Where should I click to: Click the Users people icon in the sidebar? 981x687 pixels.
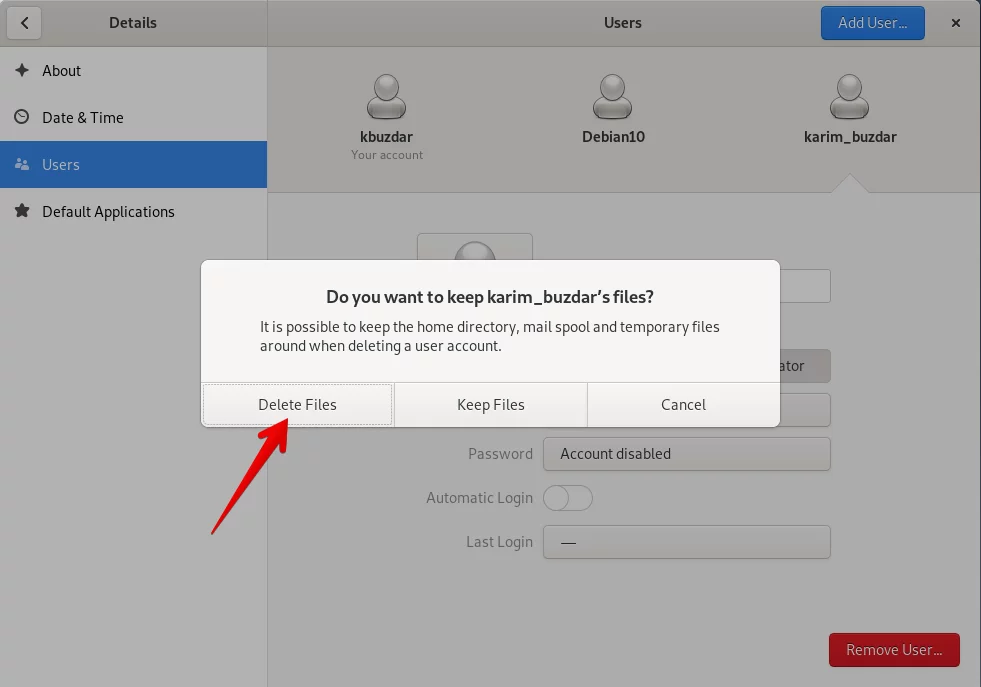(x=22, y=164)
